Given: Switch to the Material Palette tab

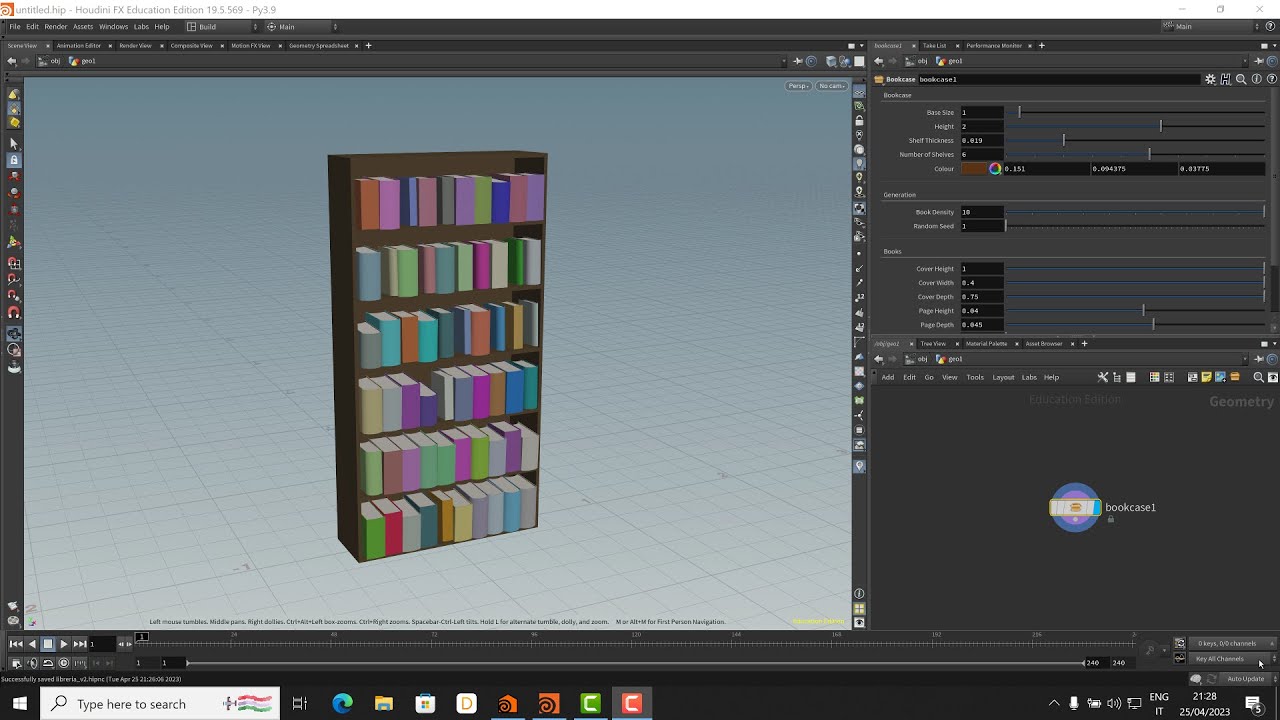Looking at the screenshot, I should (x=986, y=344).
